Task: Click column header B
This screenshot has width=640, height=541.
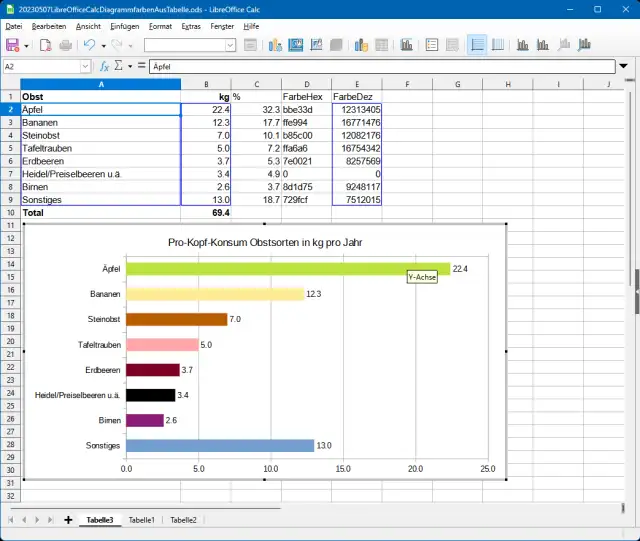Action: (x=206, y=84)
